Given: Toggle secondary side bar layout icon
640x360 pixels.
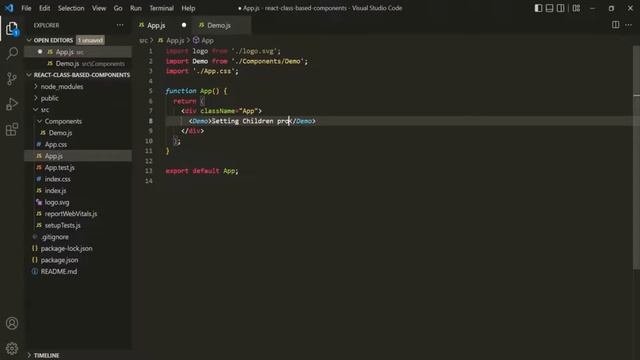Looking at the screenshot, I should click(561, 8).
